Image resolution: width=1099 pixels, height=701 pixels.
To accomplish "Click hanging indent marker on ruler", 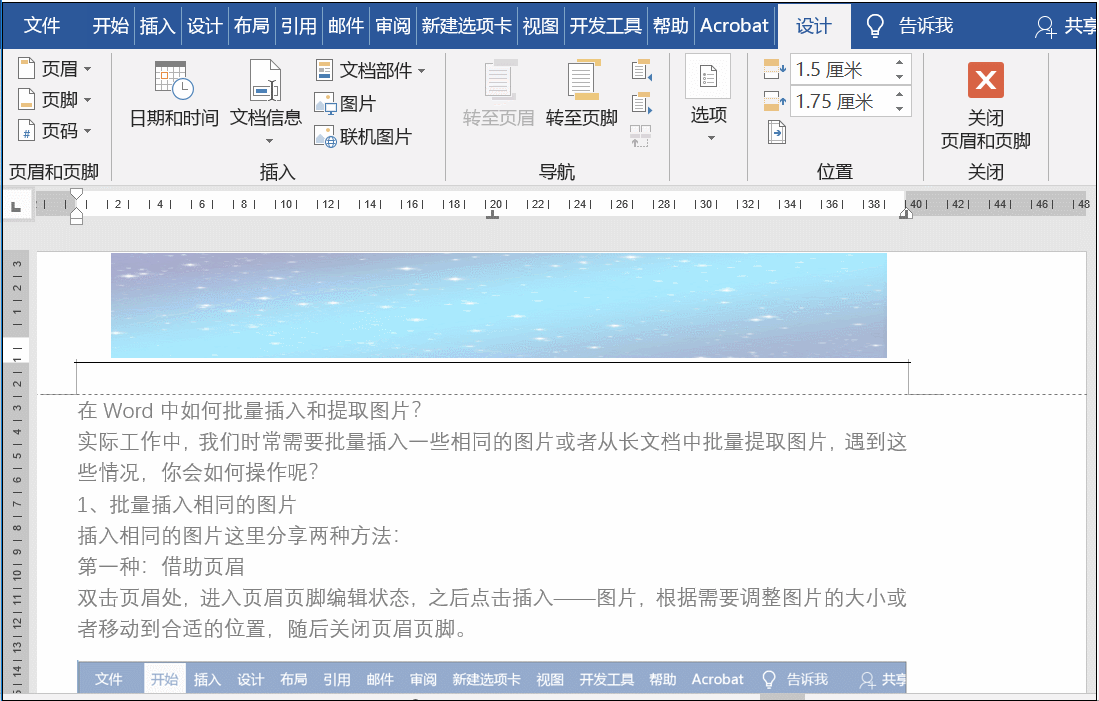I will pyautogui.click(x=76, y=212).
